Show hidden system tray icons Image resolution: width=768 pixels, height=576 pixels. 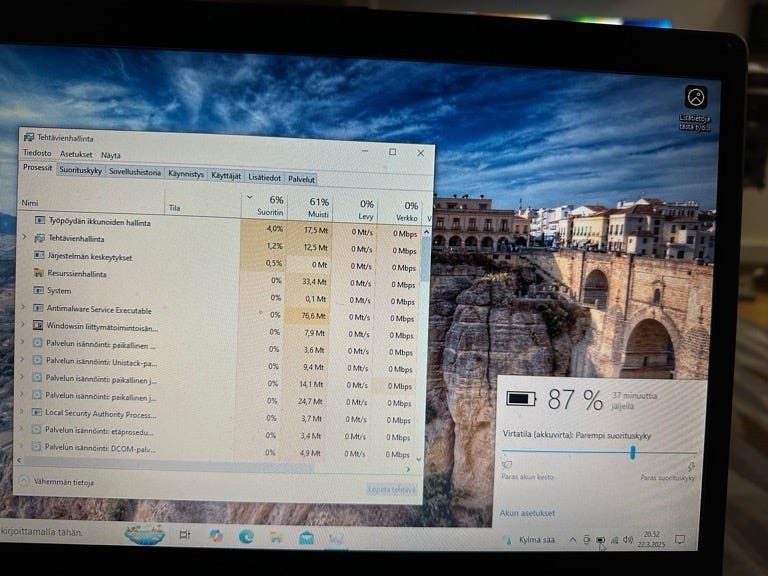click(x=572, y=540)
